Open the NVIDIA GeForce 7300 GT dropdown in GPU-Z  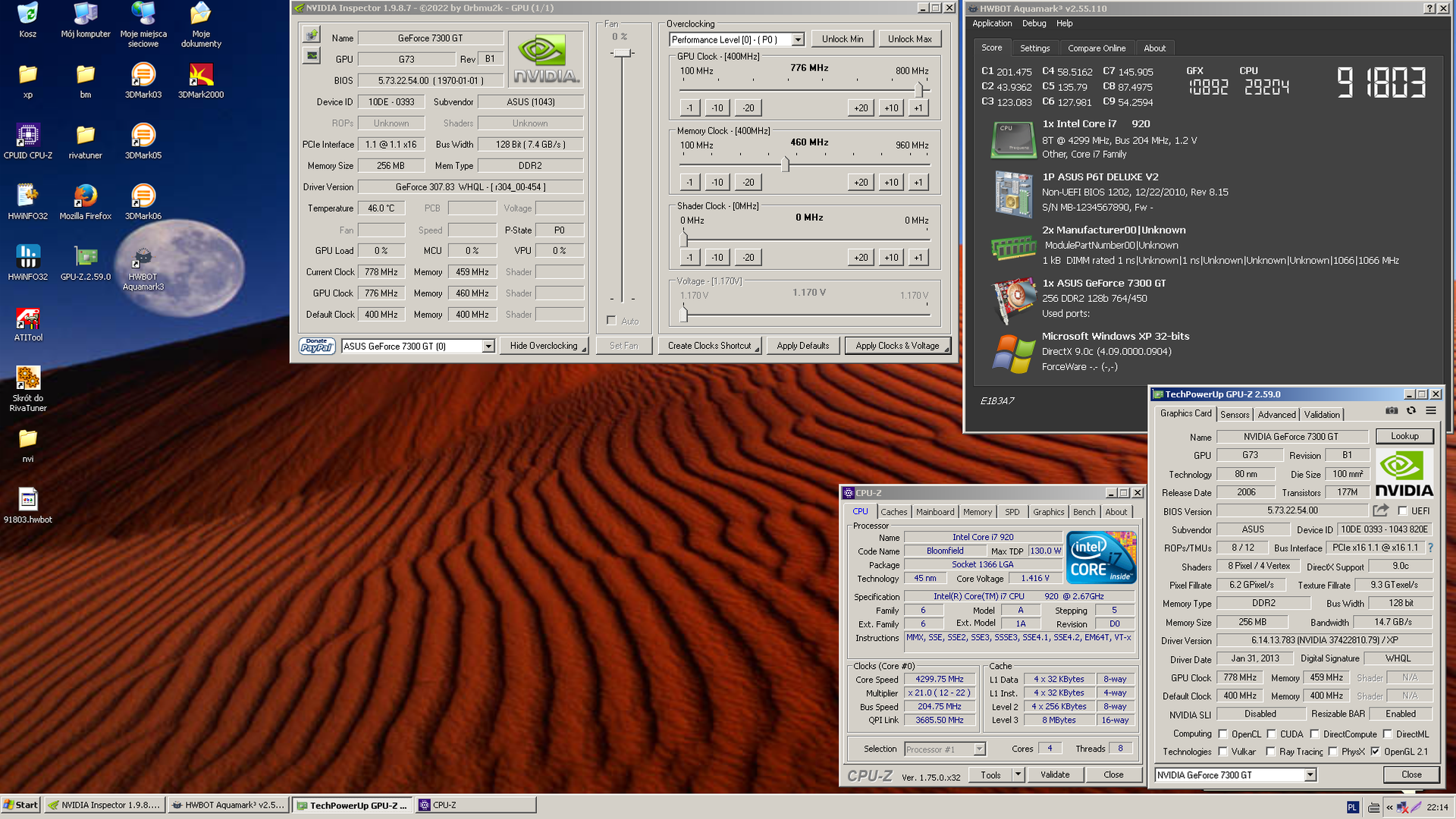[1310, 775]
